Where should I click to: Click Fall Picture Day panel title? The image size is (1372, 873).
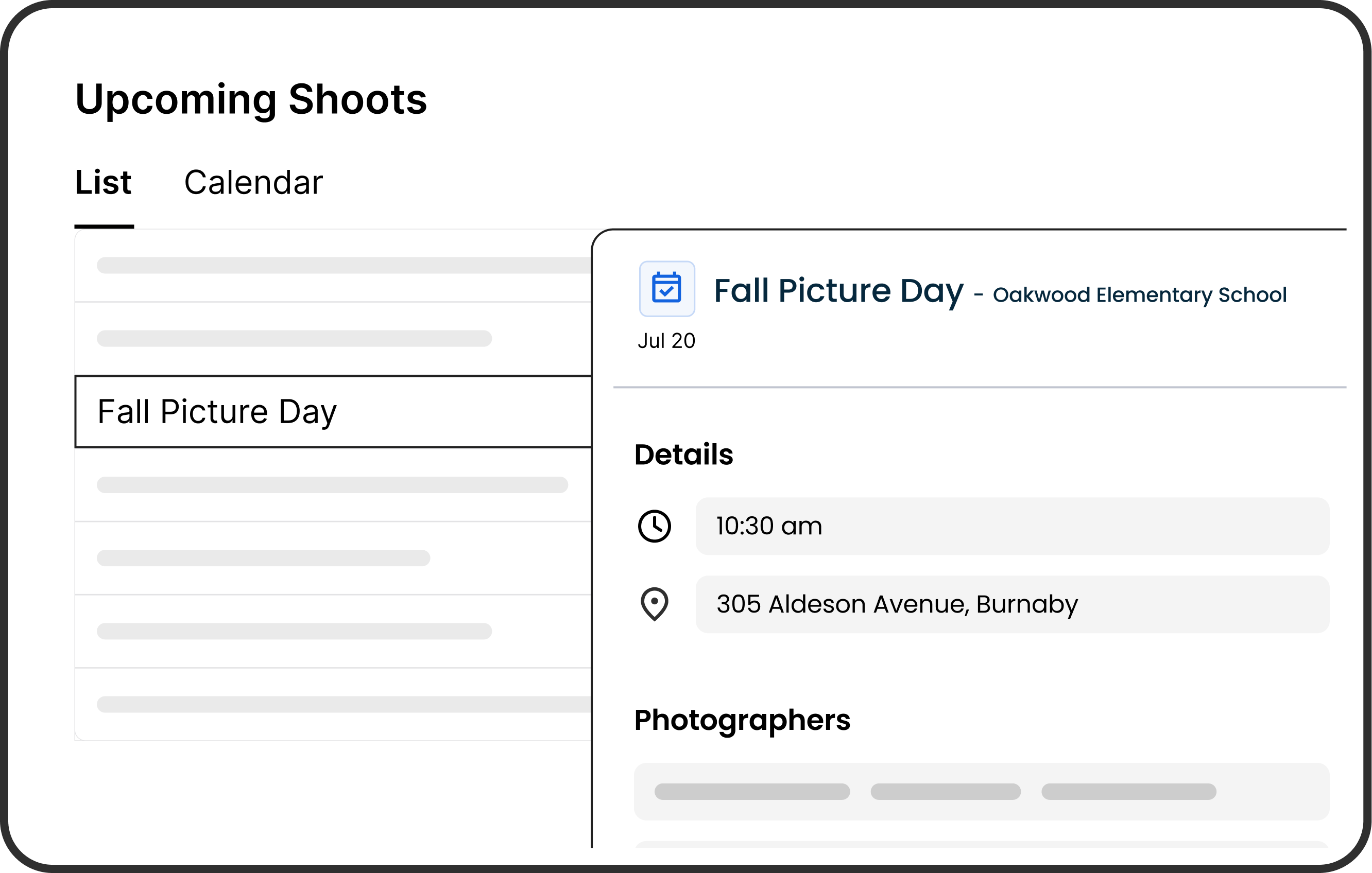pyautogui.click(x=838, y=291)
